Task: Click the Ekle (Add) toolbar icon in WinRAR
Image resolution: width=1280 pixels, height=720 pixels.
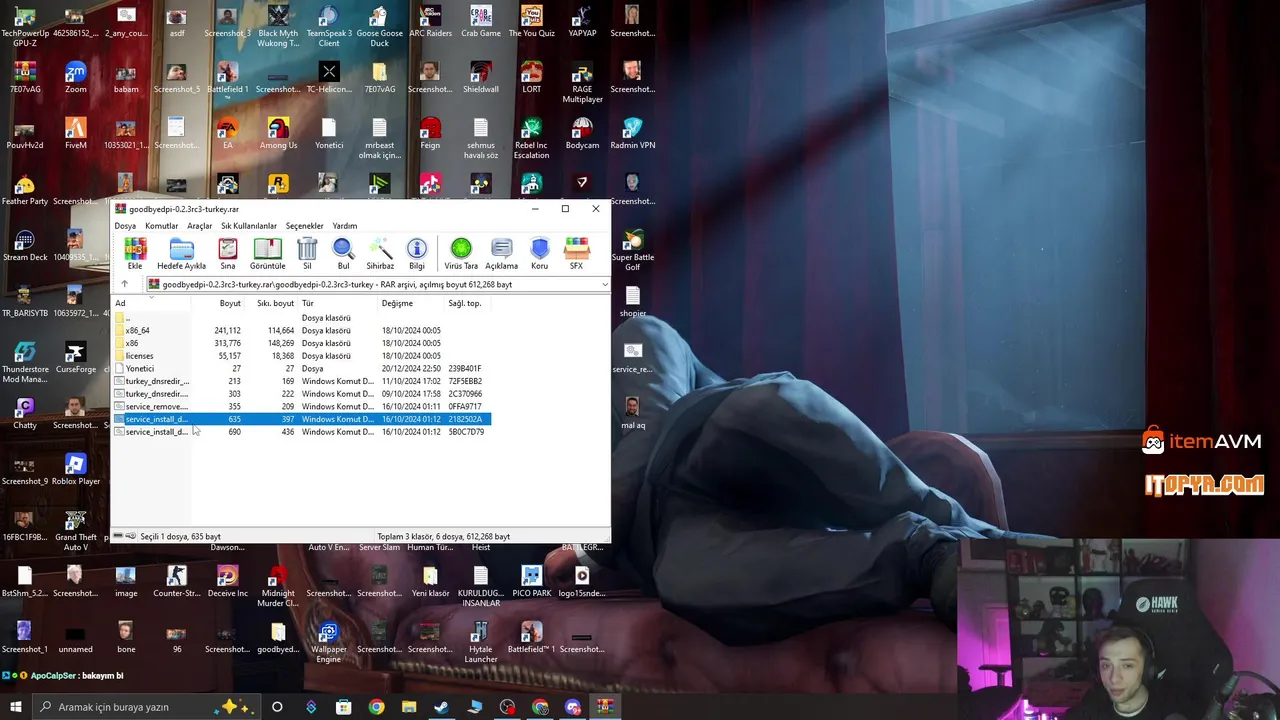Action: [x=135, y=254]
